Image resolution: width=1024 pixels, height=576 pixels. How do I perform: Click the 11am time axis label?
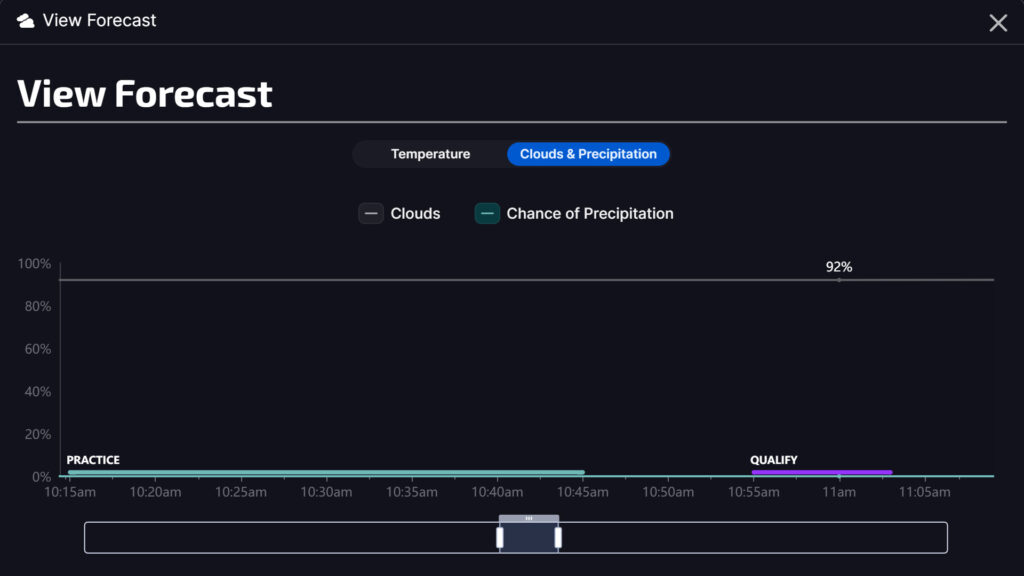point(839,492)
